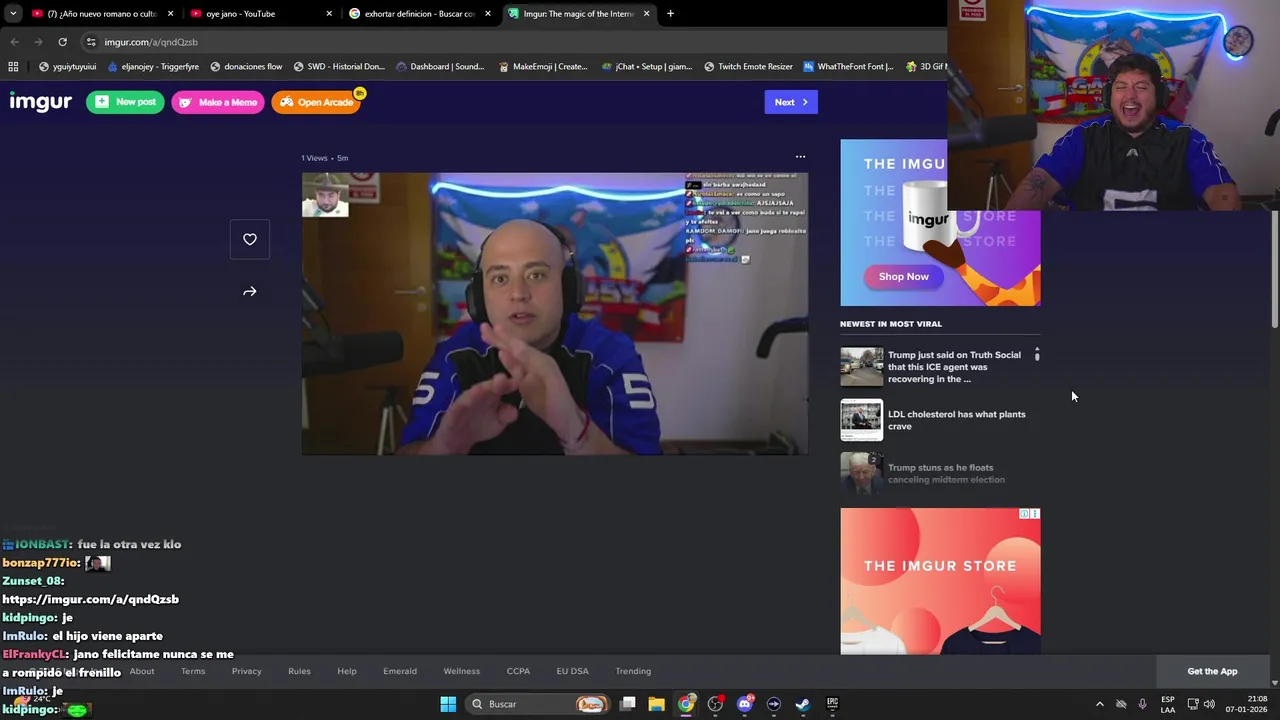
Task: Open the Rules footer link
Action: click(299, 671)
